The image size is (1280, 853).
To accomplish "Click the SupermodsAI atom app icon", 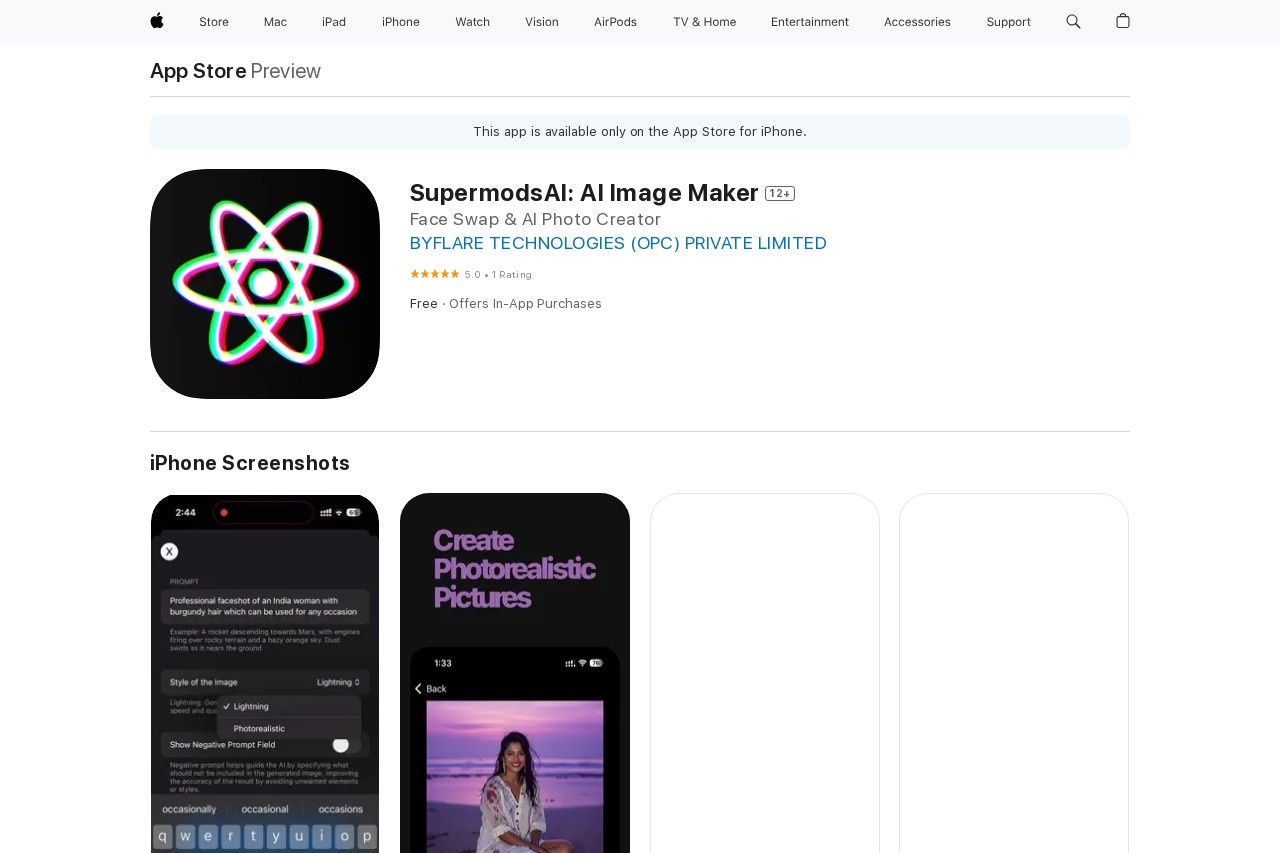I will [265, 284].
